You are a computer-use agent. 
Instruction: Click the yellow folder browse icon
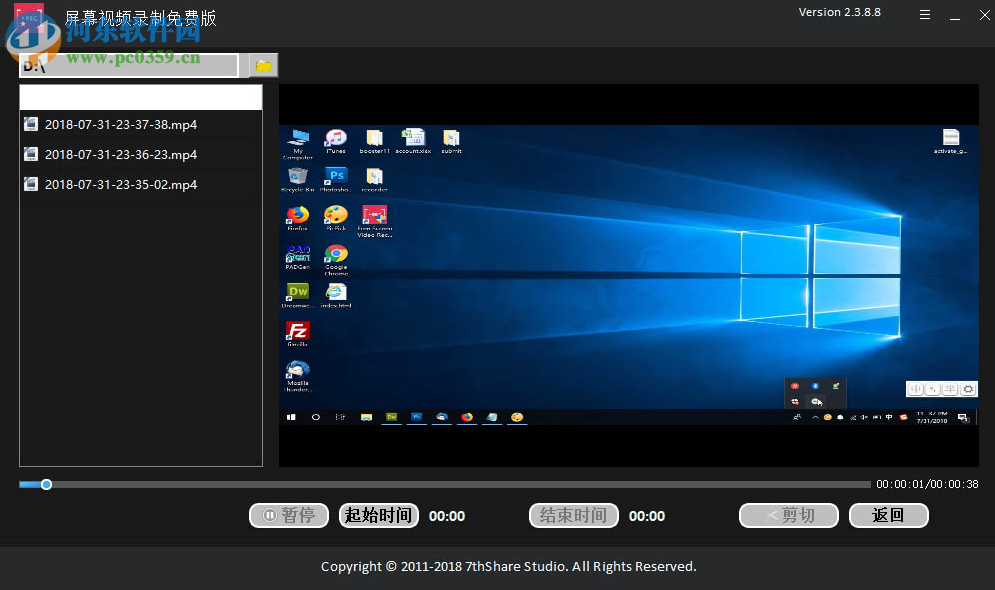[263, 66]
